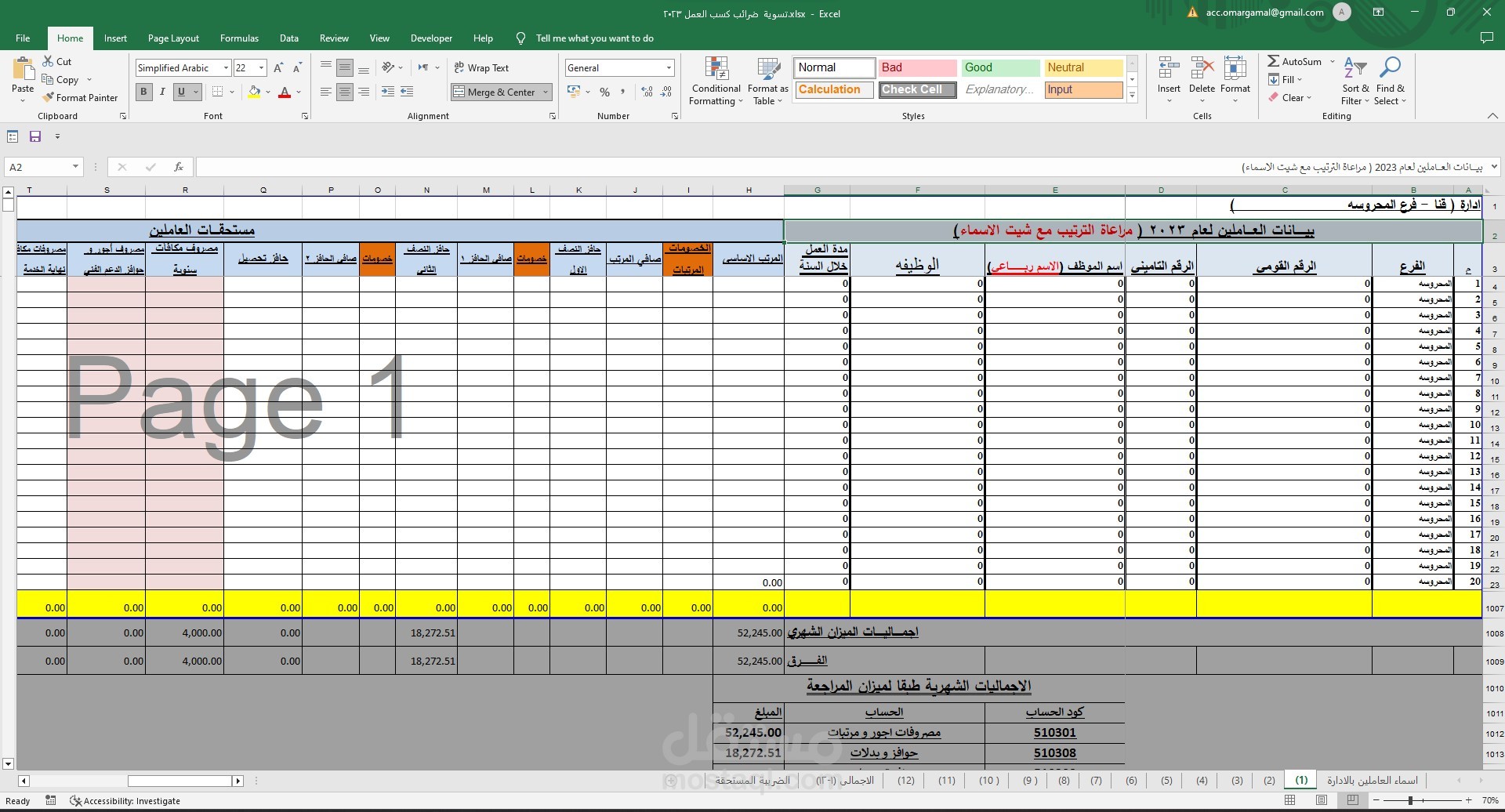Screen dimensions: 1505x812
Task: Click the AutoSum sigma
Action: pyautogui.click(x=1274, y=61)
